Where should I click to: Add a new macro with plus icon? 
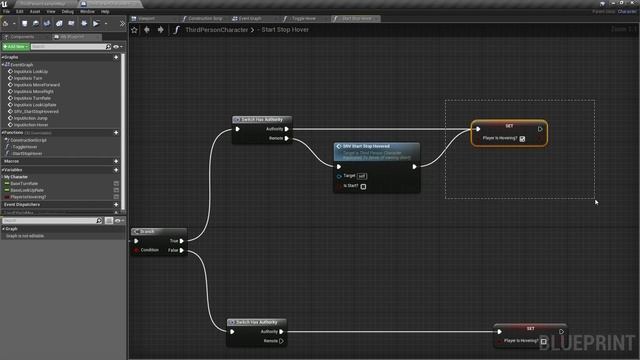116,162
